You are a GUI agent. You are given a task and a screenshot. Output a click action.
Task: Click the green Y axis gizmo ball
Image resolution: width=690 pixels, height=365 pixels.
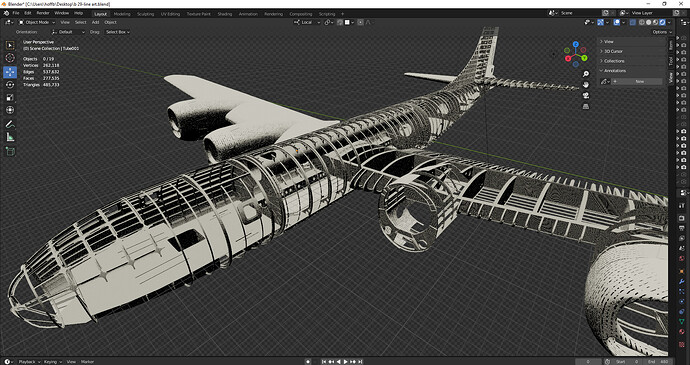click(584, 58)
